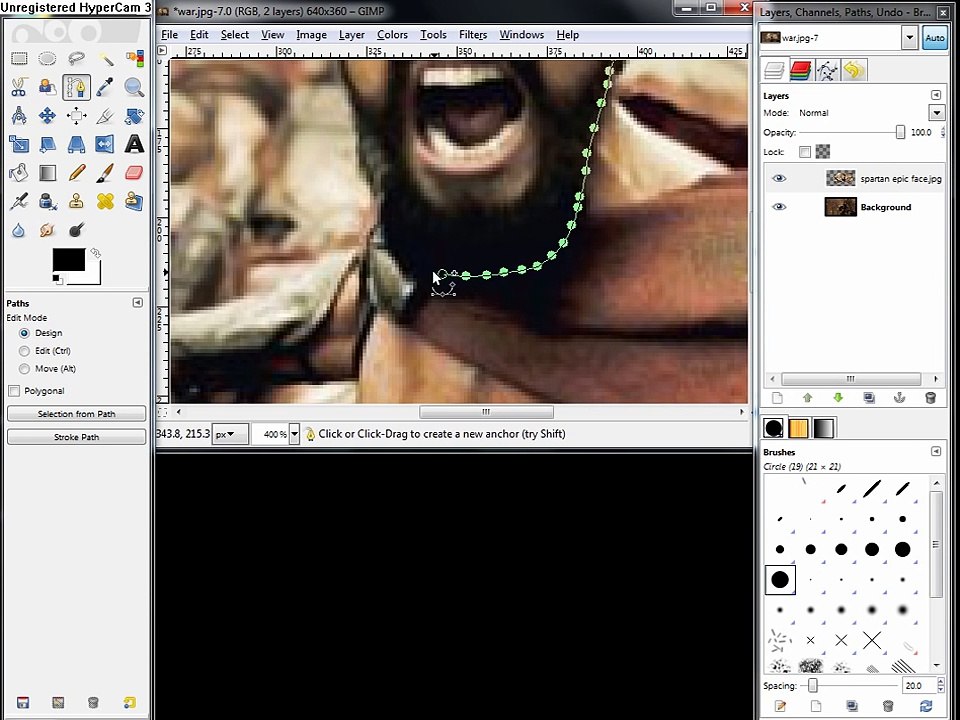This screenshot has height=720, width=960.
Task: Swap foreground and background colors
Action: (x=96, y=252)
